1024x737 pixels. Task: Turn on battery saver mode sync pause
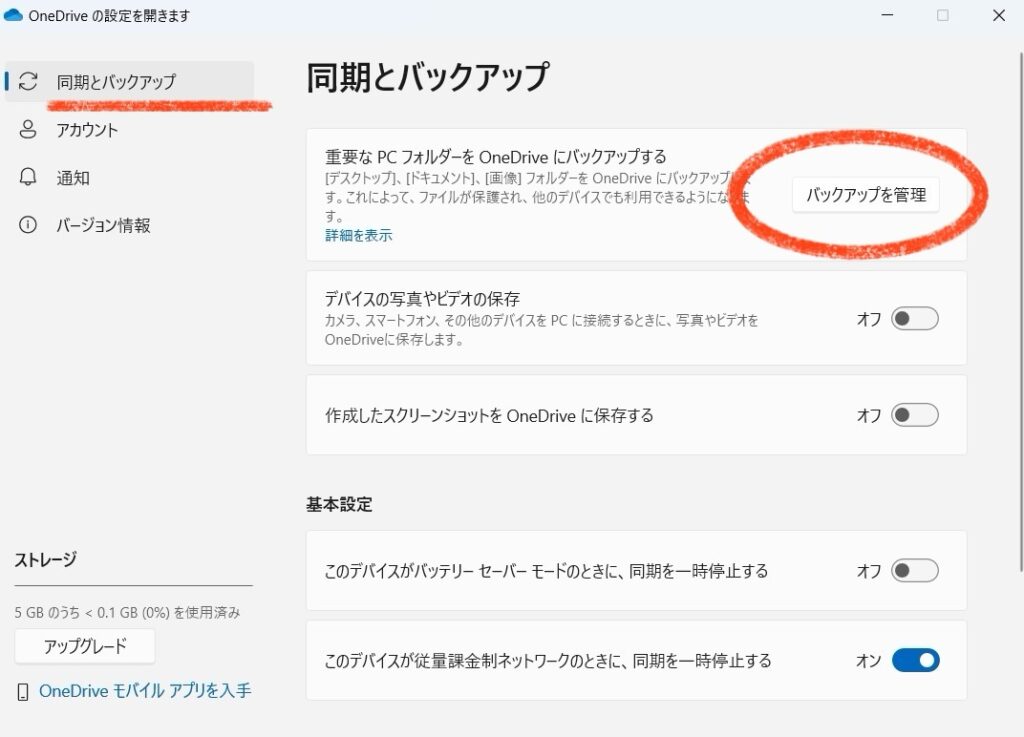[915, 571]
